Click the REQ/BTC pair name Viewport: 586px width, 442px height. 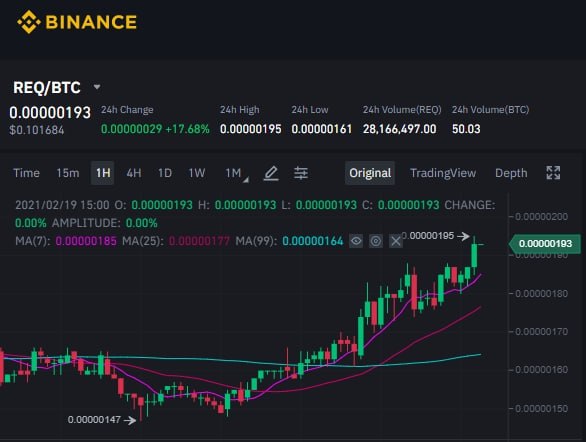[47, 88]
